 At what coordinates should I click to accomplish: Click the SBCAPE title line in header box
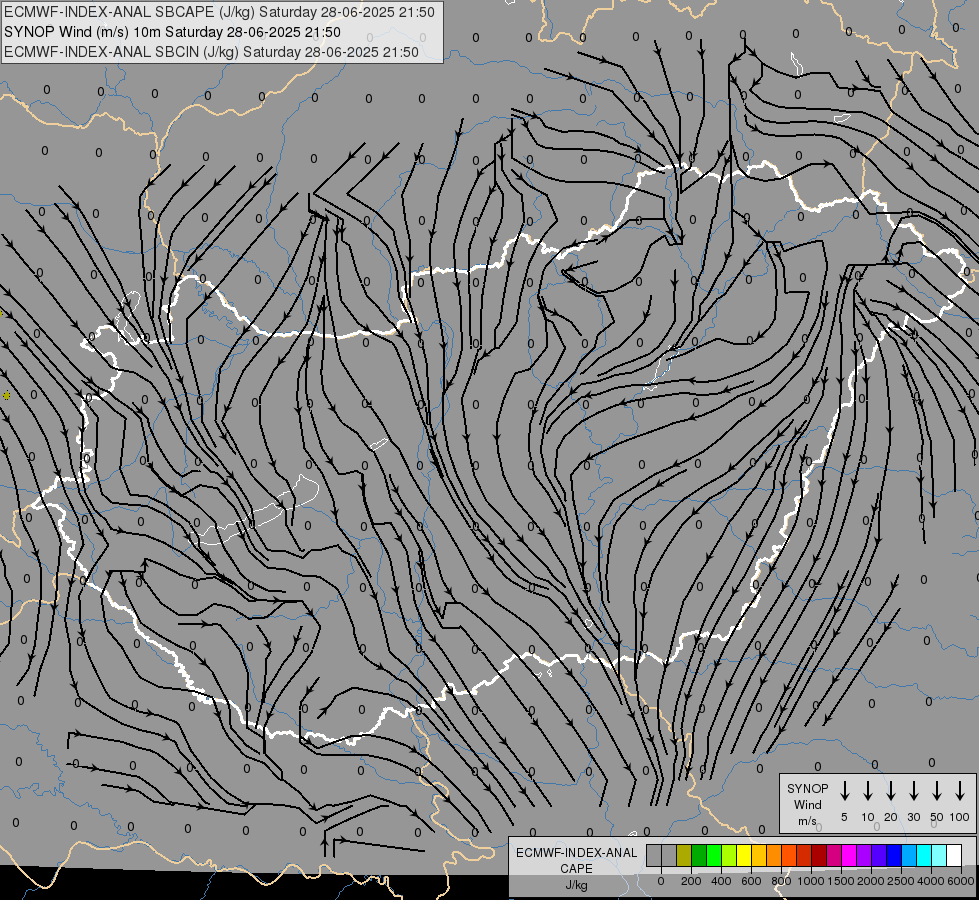(219, 12)
